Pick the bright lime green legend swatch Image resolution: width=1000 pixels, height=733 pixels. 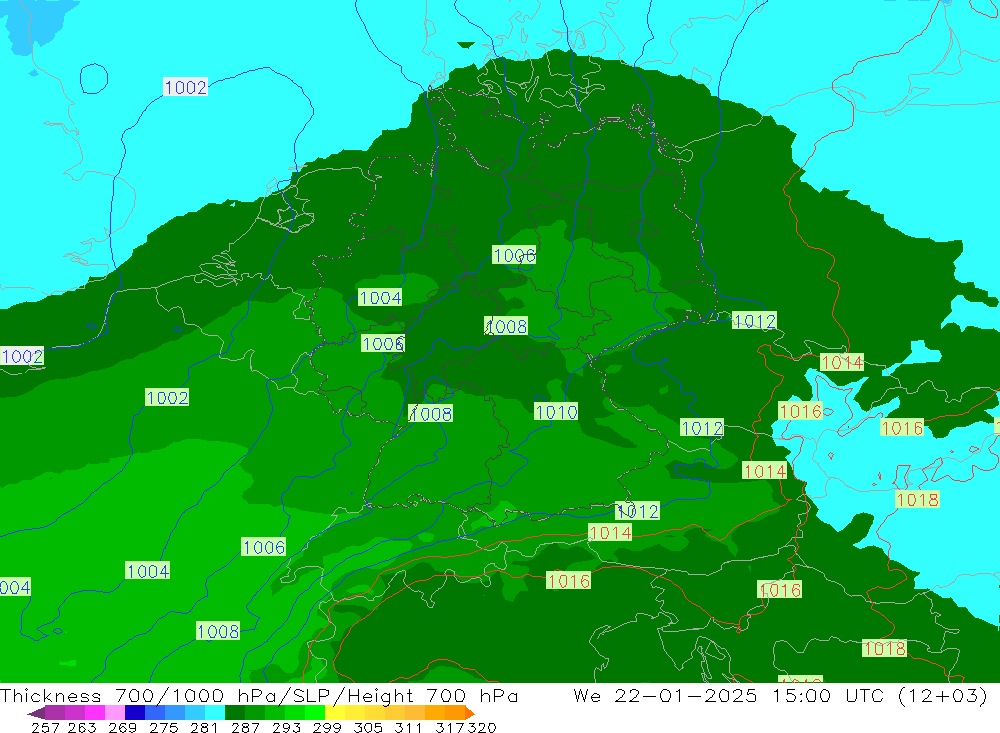[315, 713]
